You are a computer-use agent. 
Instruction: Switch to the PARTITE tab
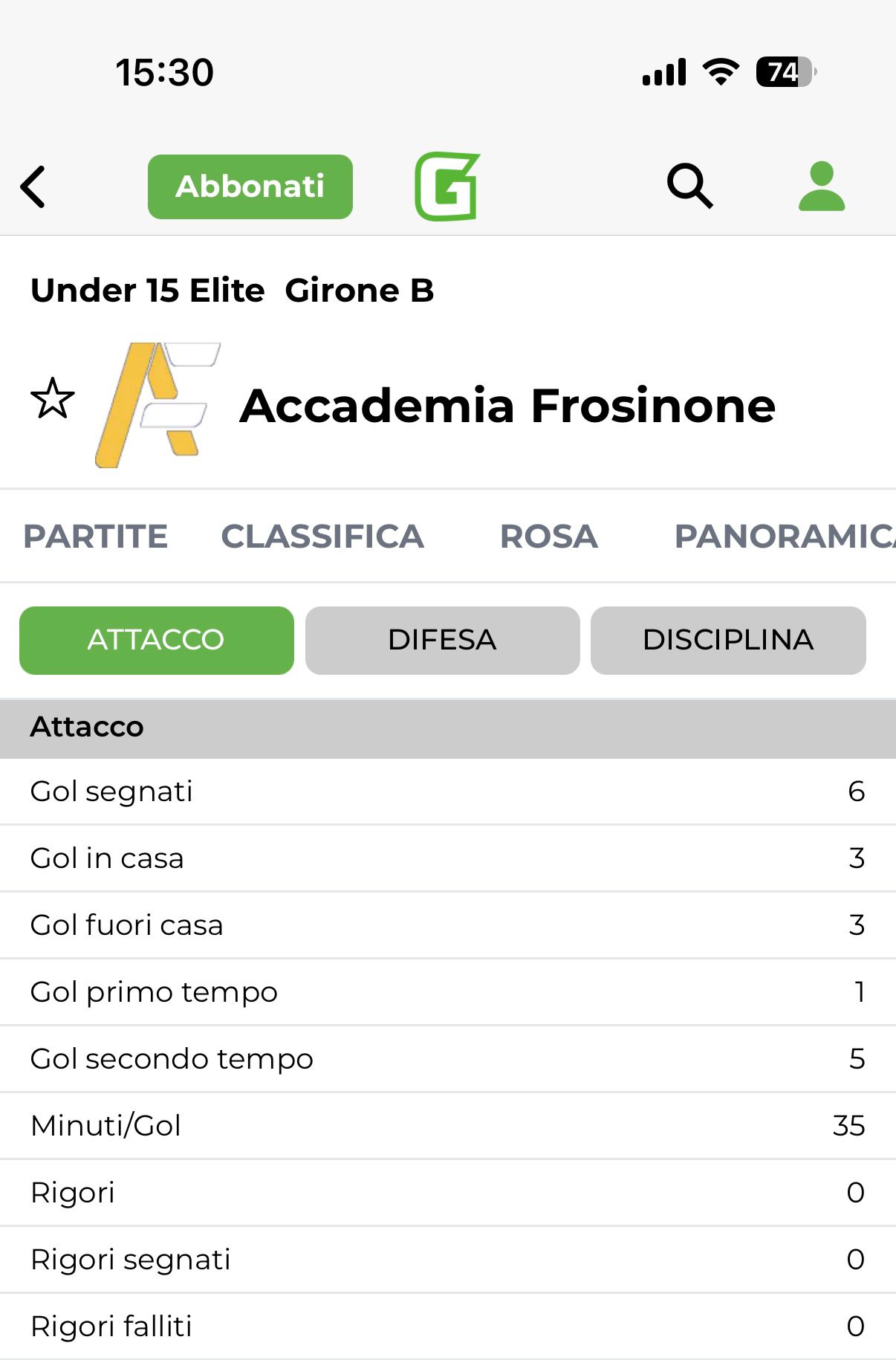click(x=96, y=537)
